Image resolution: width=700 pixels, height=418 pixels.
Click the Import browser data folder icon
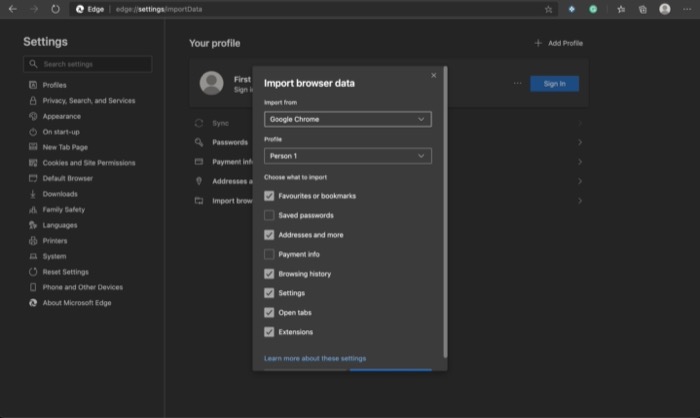199,201
